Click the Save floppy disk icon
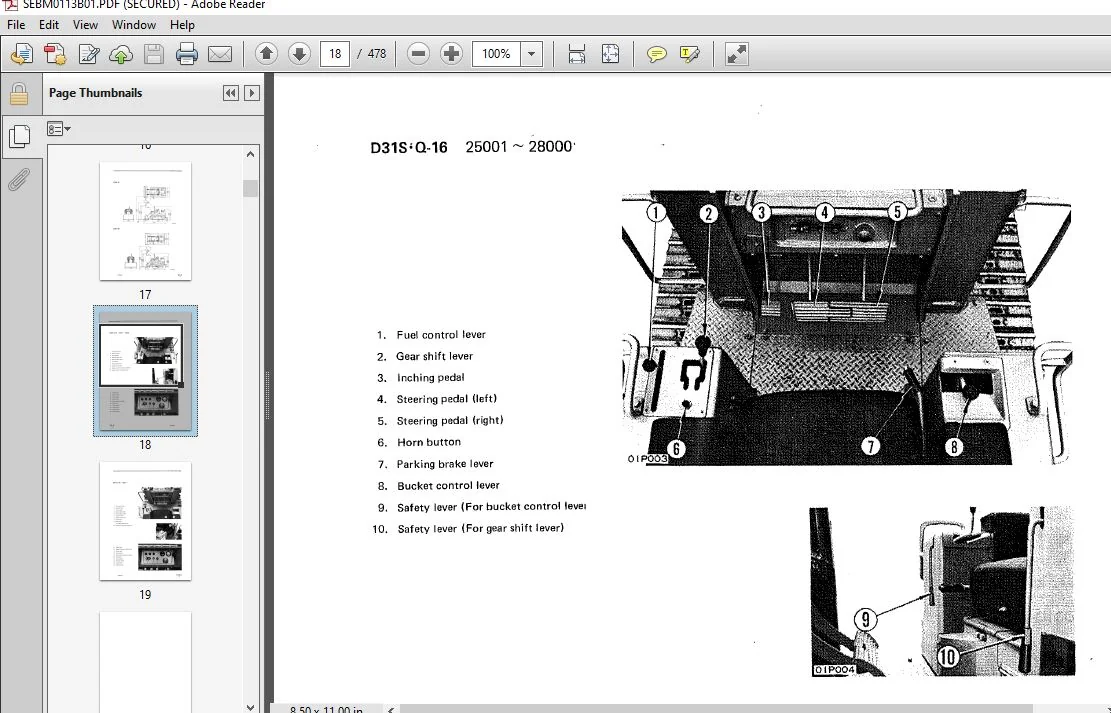The width and height of the screenshot is (1111, 713). [154, 54]
